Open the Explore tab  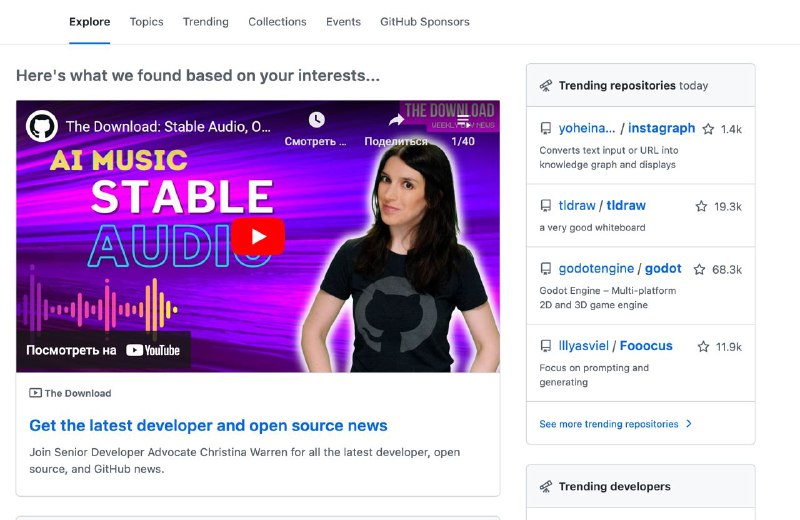(x=89, y=22)
